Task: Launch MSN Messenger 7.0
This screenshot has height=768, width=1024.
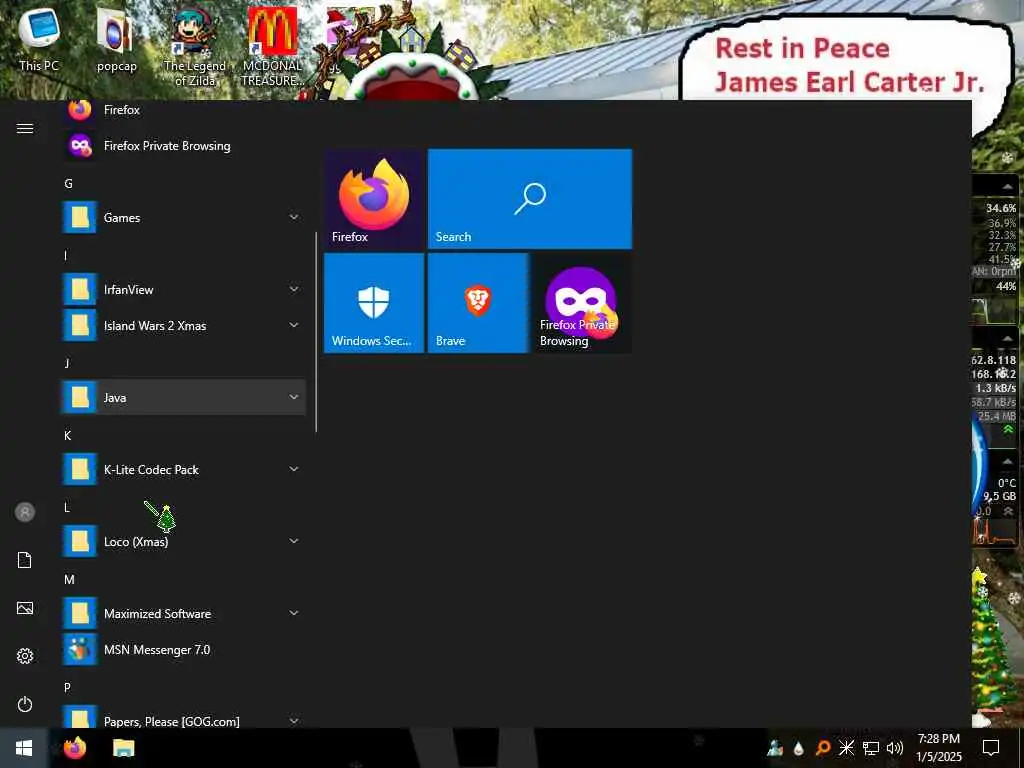Action: click(x=184, y=650)
